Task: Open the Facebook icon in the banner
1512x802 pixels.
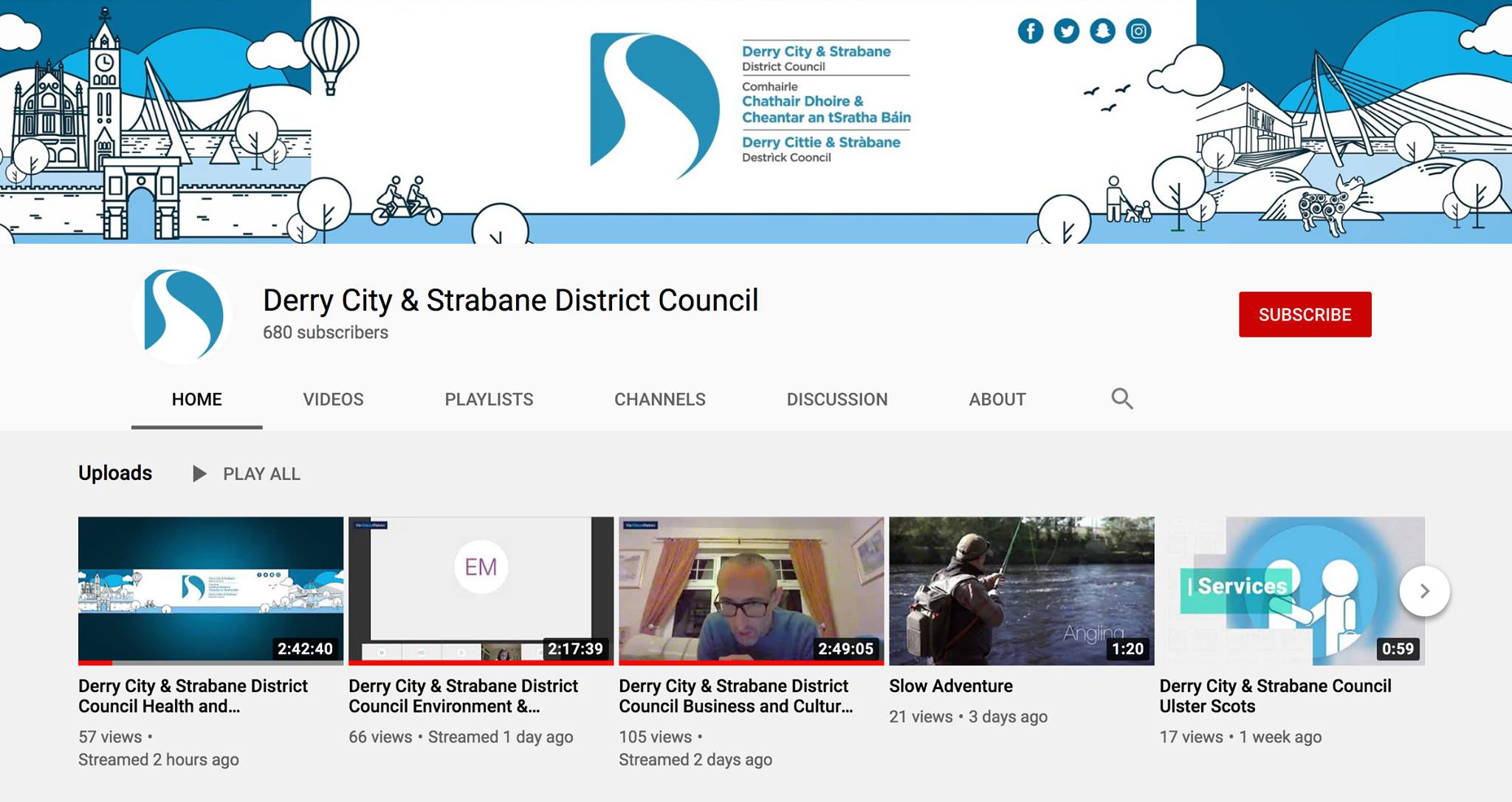Action: tap(1031, 31)
